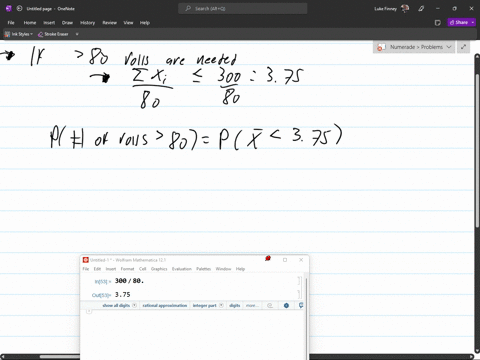The width and height of the screenshot is (480, 360).
Task: Open the quick access toolbar customize arrow
Action: [x=77, y=34]
